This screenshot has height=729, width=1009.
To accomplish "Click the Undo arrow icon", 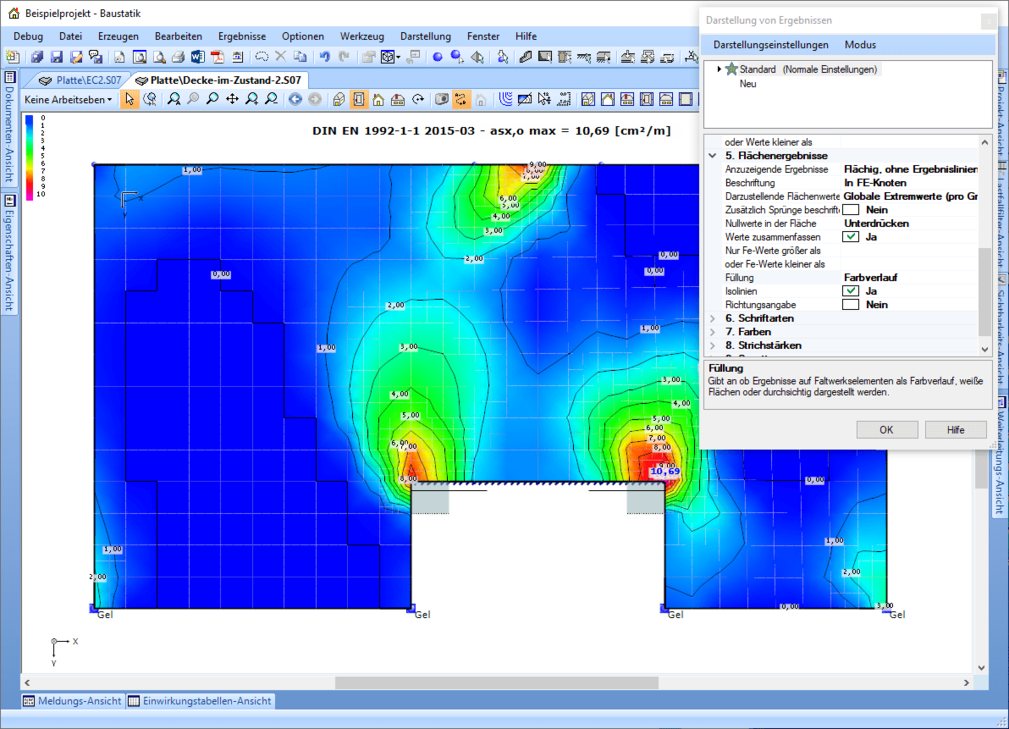I will (325, 57).
